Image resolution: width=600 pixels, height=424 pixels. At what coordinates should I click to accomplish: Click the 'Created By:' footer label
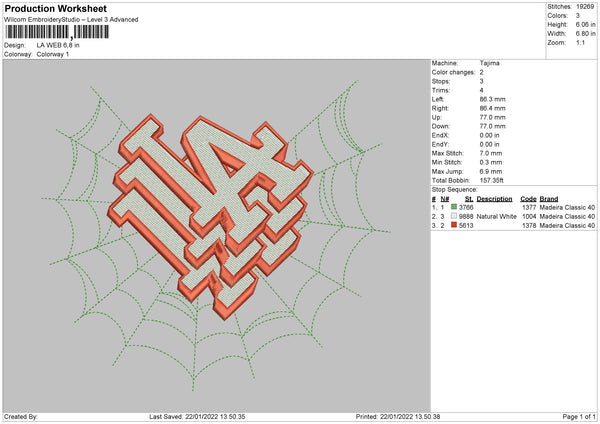pyautogui.click(x=21, y=417)
